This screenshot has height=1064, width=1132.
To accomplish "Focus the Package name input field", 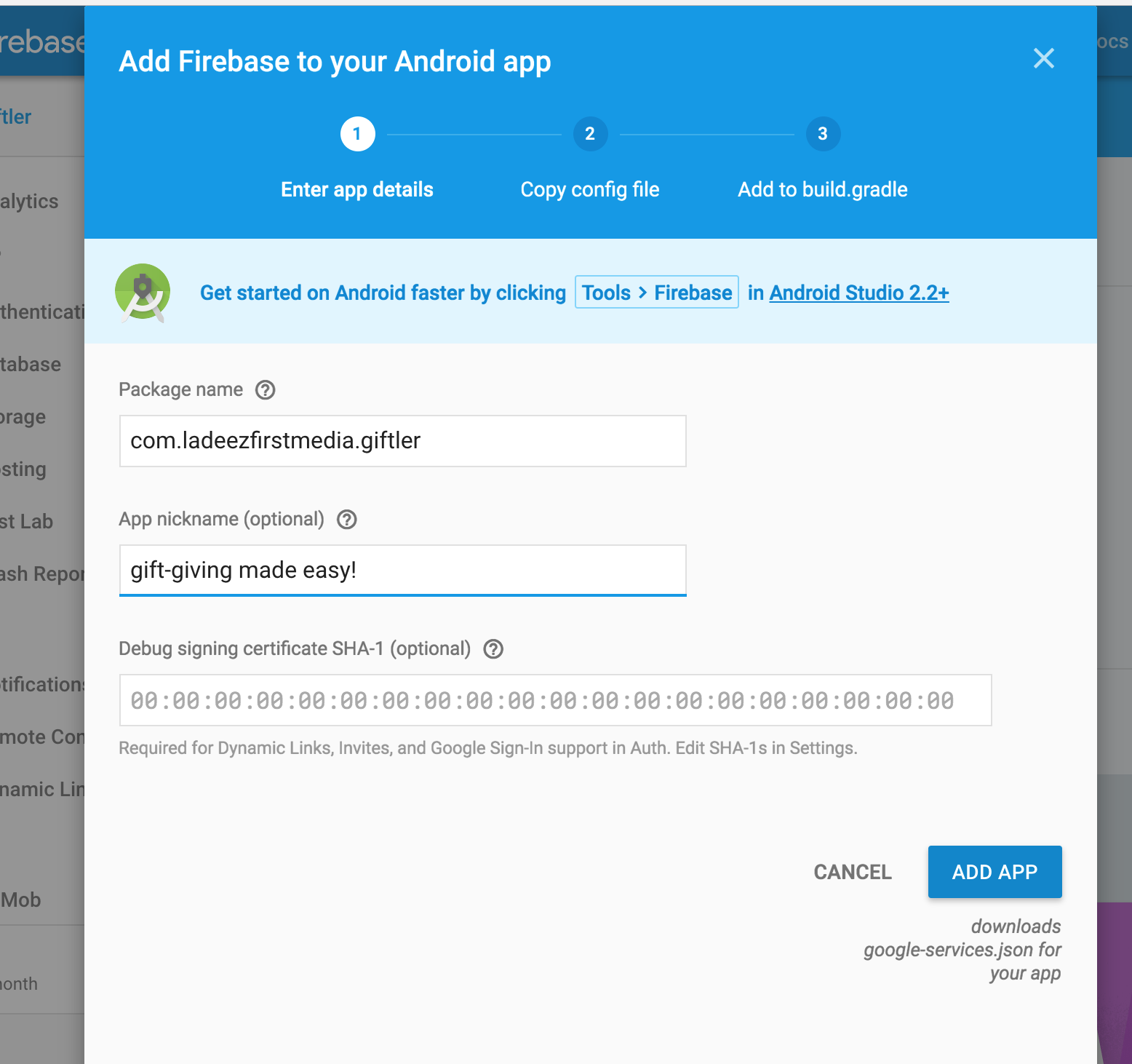I will (x=403, y=441).
